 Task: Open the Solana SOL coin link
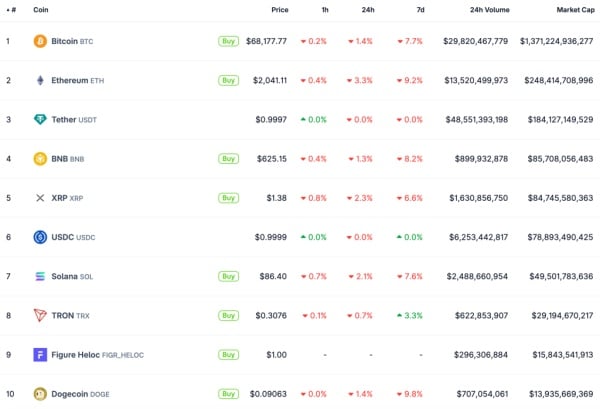pyautogui.click(x=76, y=276)
